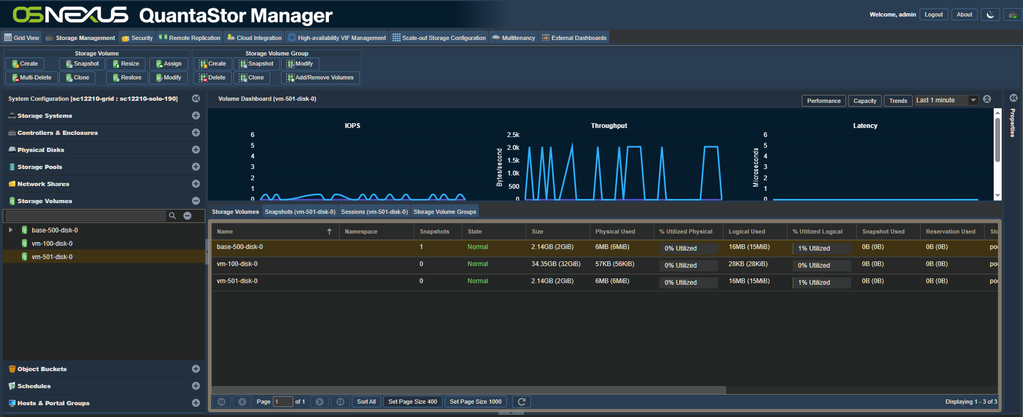Refresh the storage volumes grid

(x=521, y=402)
